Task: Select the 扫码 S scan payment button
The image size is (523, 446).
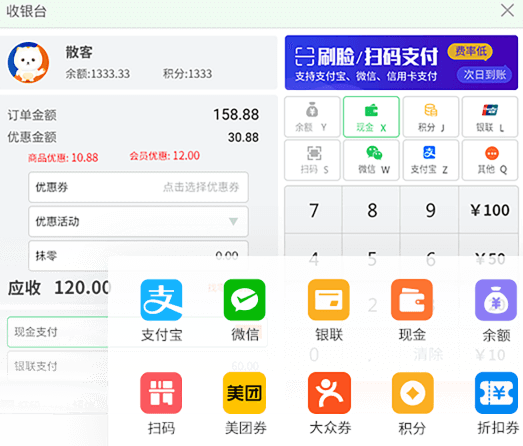Action: tap(312, 160)
